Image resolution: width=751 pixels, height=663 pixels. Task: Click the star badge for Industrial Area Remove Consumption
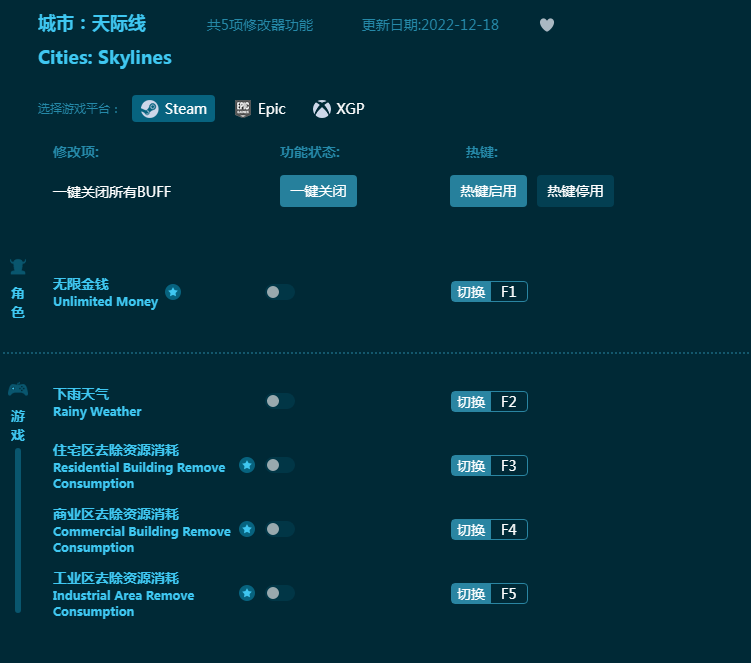point(247,593)
